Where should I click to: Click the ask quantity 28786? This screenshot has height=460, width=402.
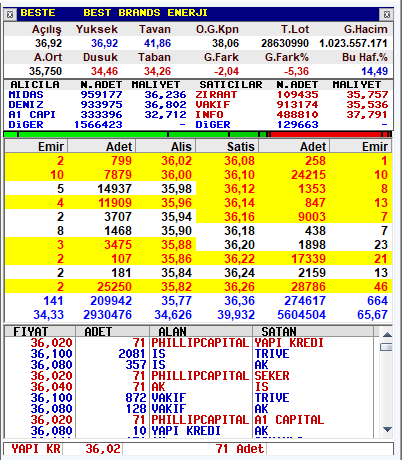coord(308,287)
